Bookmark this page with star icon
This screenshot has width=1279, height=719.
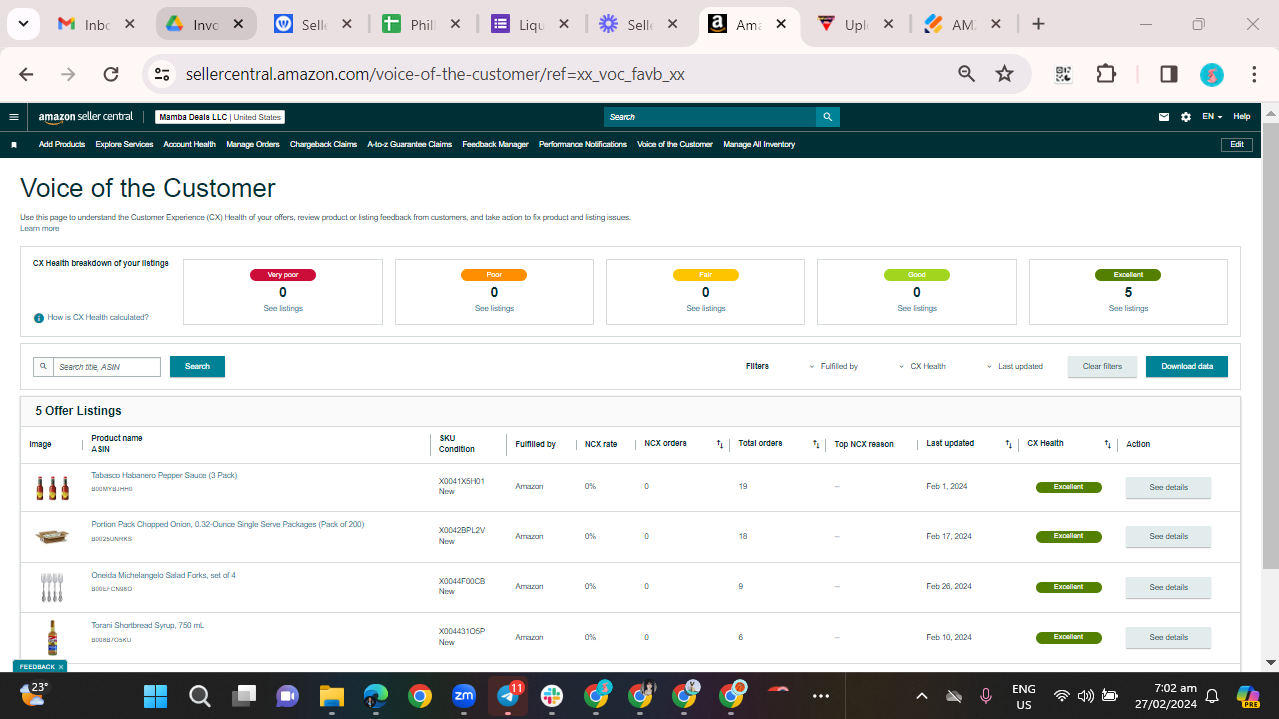(1004, 74)
